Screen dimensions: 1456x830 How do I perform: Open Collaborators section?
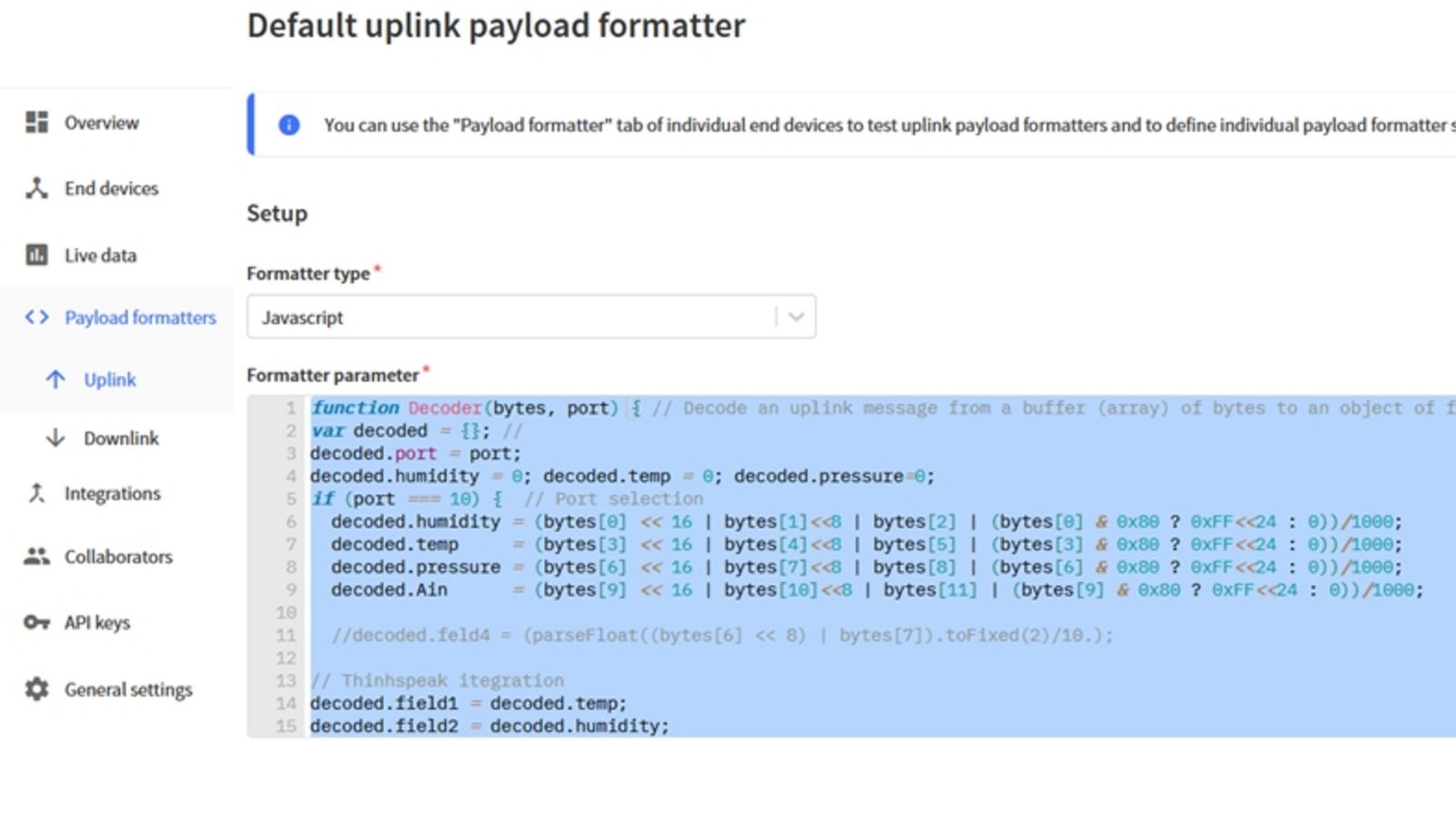tap(116, 556)
